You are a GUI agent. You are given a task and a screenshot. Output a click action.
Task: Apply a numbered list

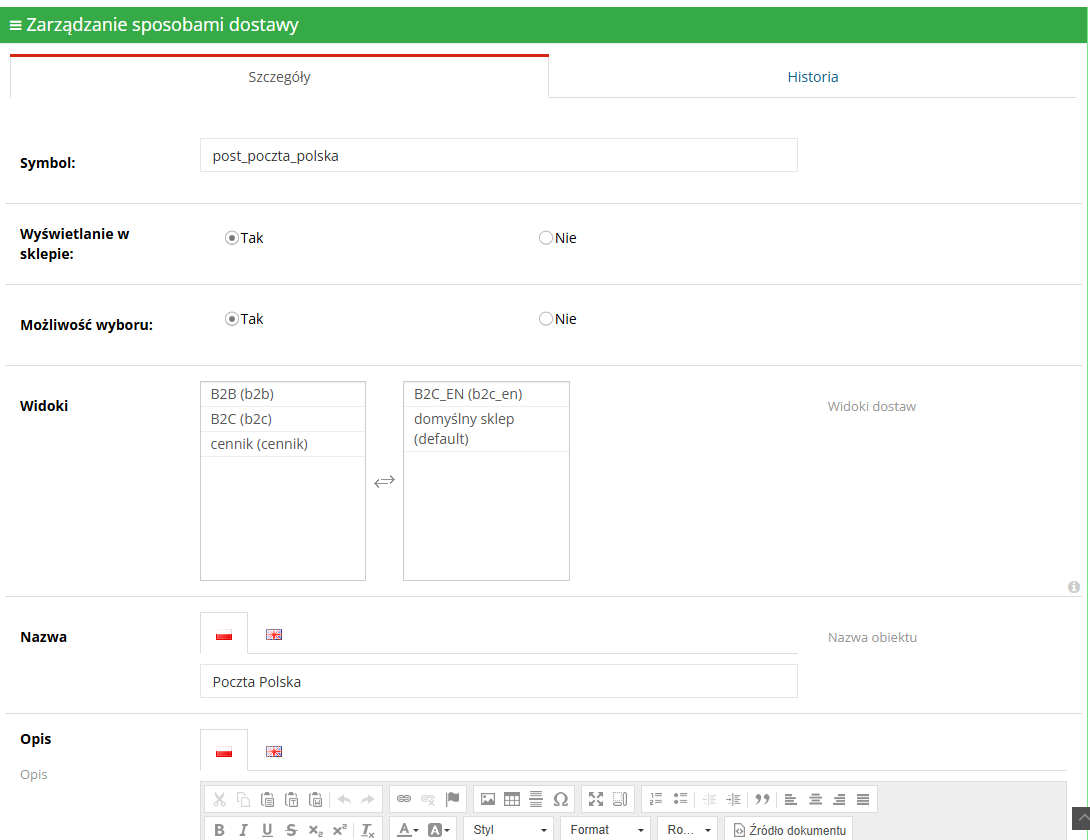coord(656,799)
